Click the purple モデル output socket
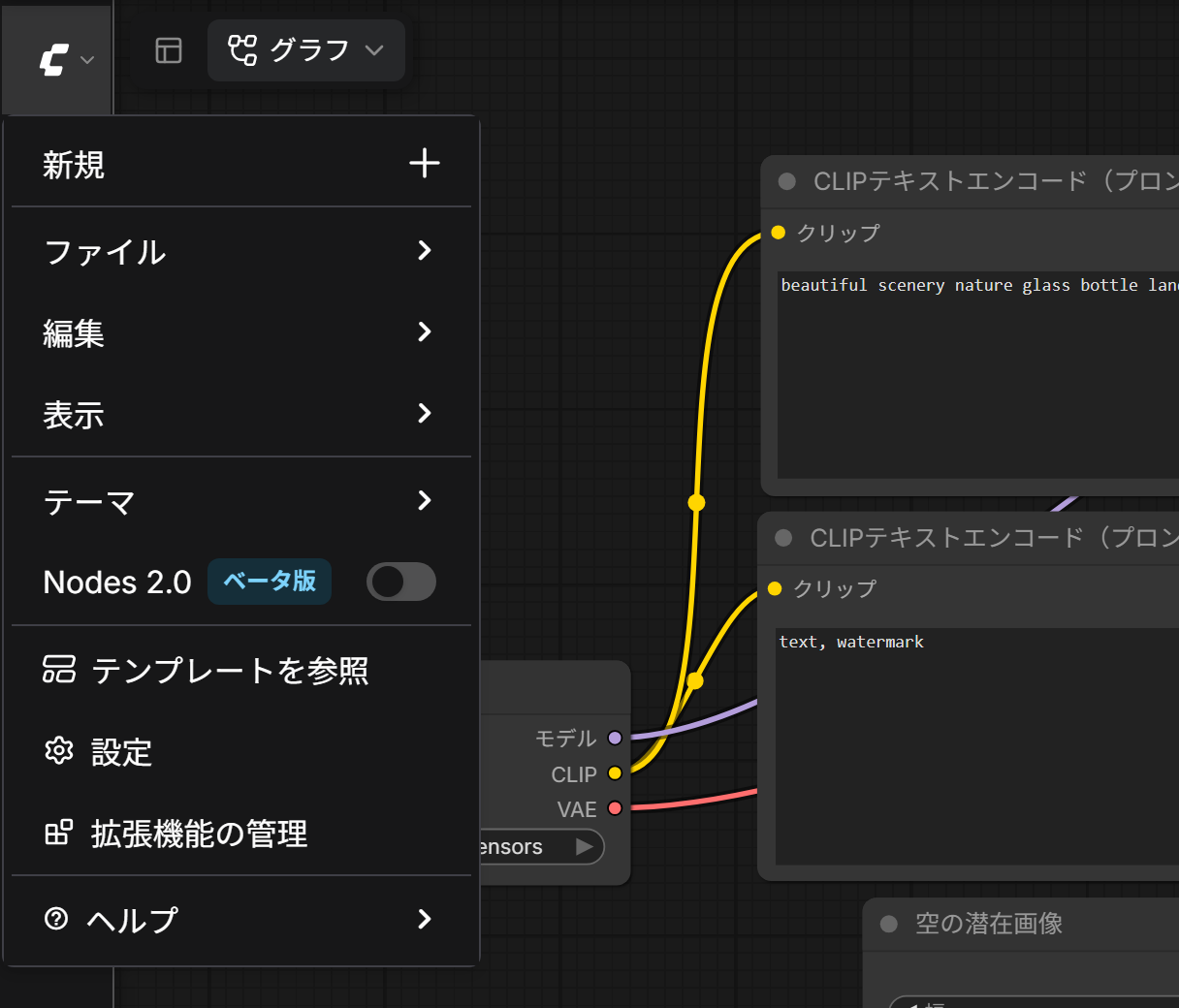 pyautogui.click(x=615, y=738)
